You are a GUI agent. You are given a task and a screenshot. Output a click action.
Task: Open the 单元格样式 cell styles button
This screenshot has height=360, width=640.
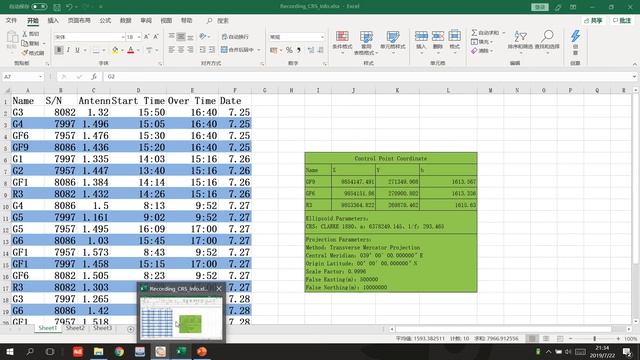tap(393, 41)
